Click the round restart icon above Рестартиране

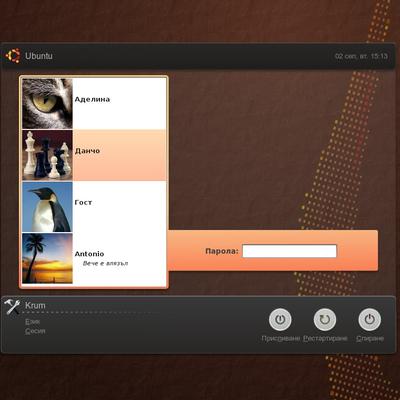[325, 320]
